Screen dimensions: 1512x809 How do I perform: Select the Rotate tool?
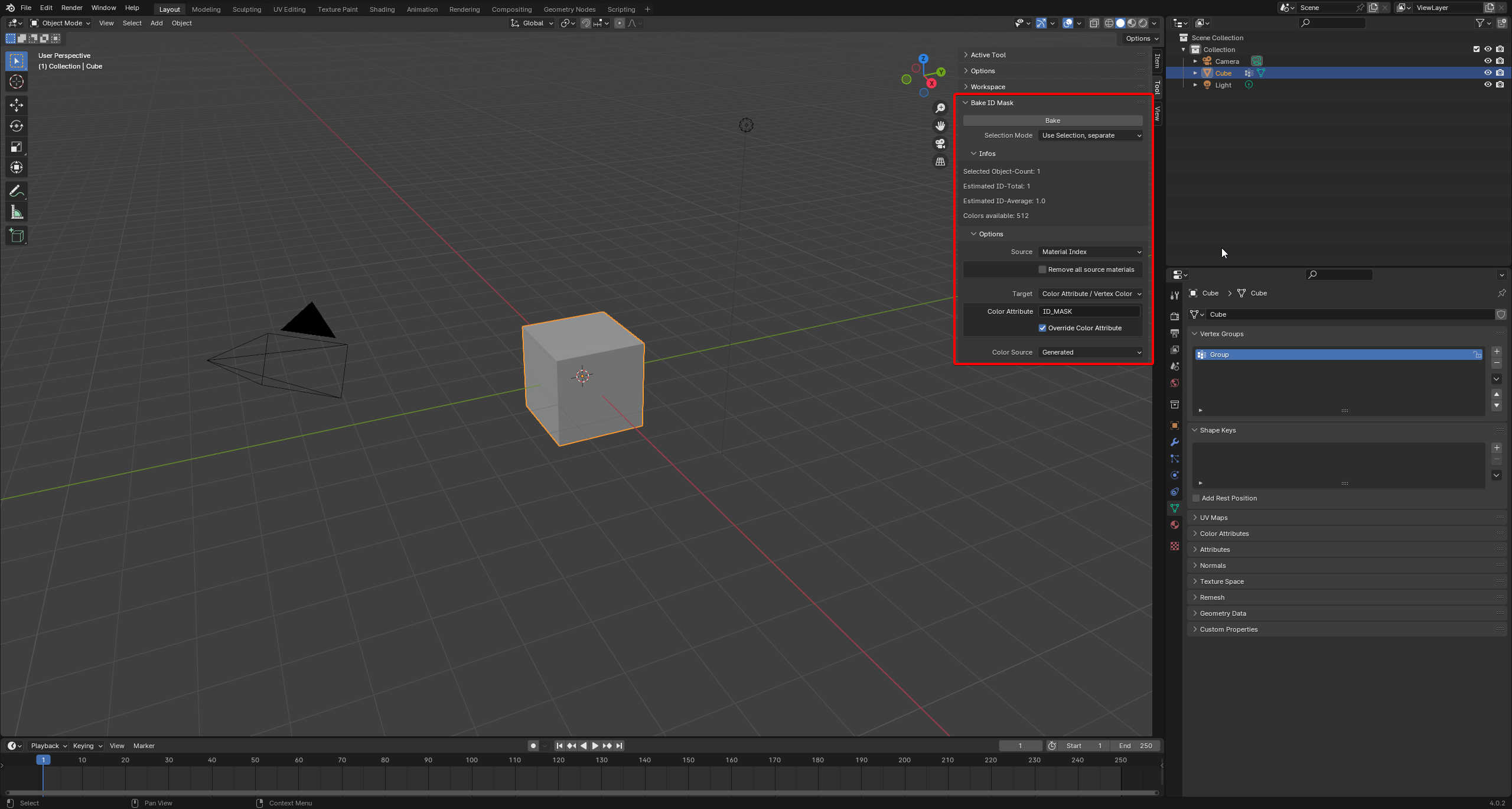(x=17, y=126)
